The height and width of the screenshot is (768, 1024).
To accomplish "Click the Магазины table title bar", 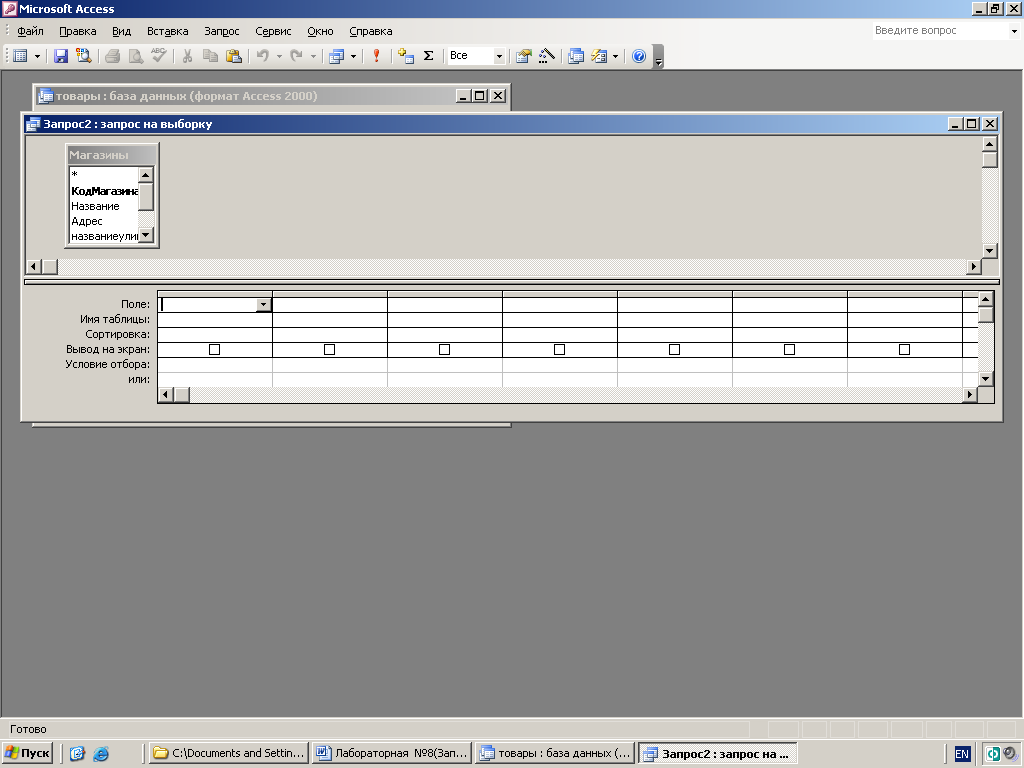I will pyautogui.click(x=112, y=155).
